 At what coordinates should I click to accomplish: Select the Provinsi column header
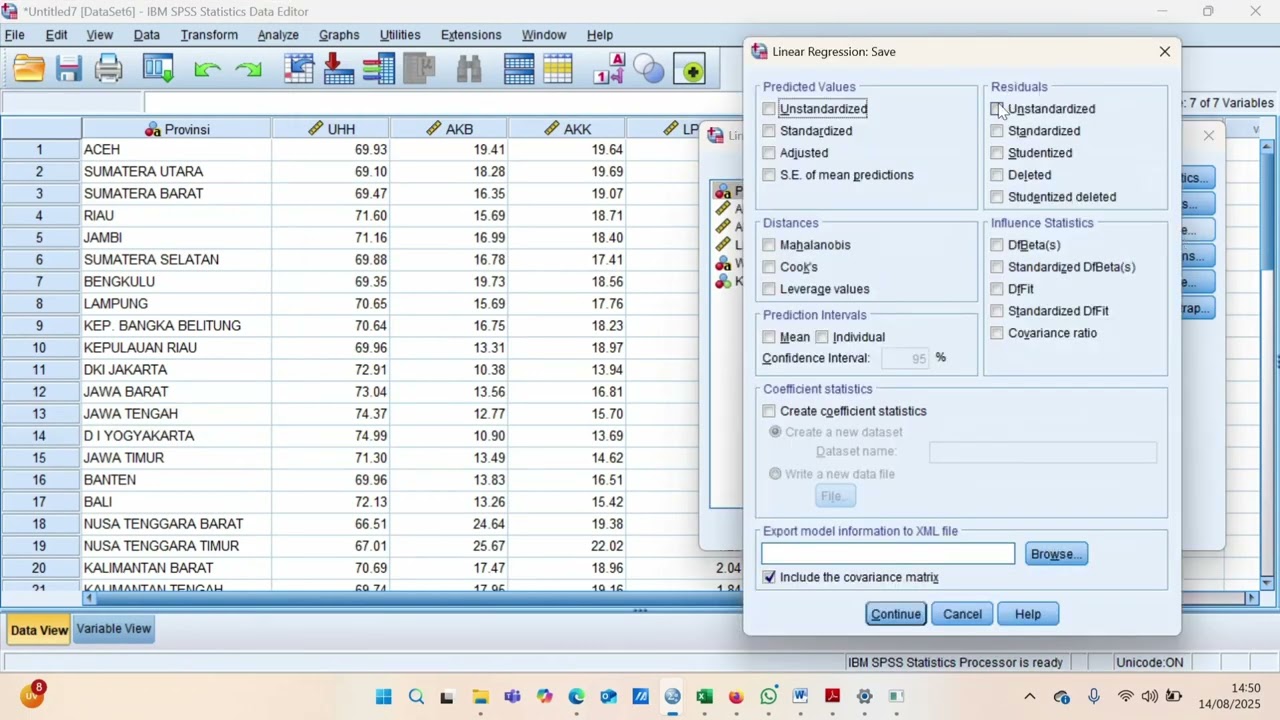click(176, 129)
